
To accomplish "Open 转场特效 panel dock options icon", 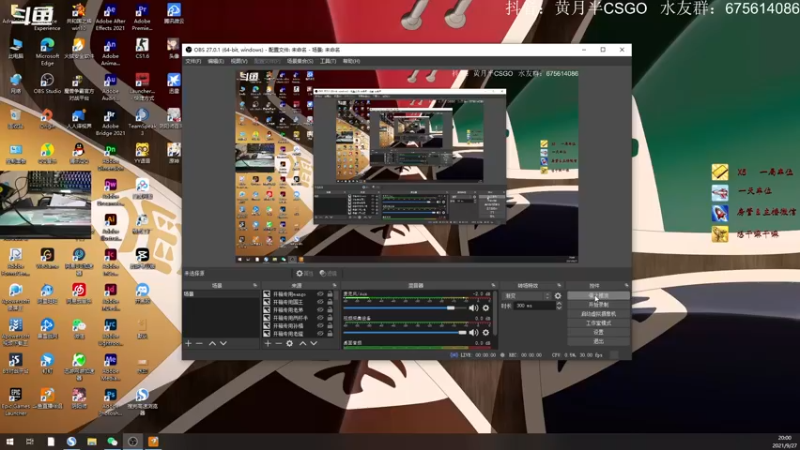I will (559, 285).
